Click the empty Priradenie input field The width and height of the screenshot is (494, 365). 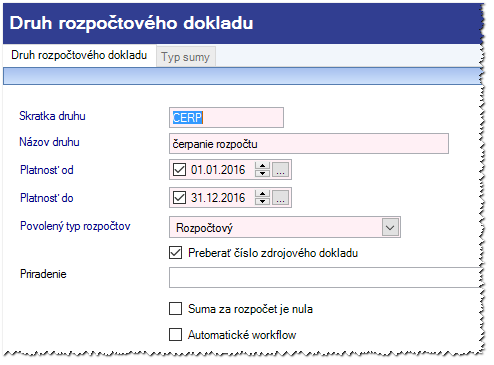tap(325, 277)
